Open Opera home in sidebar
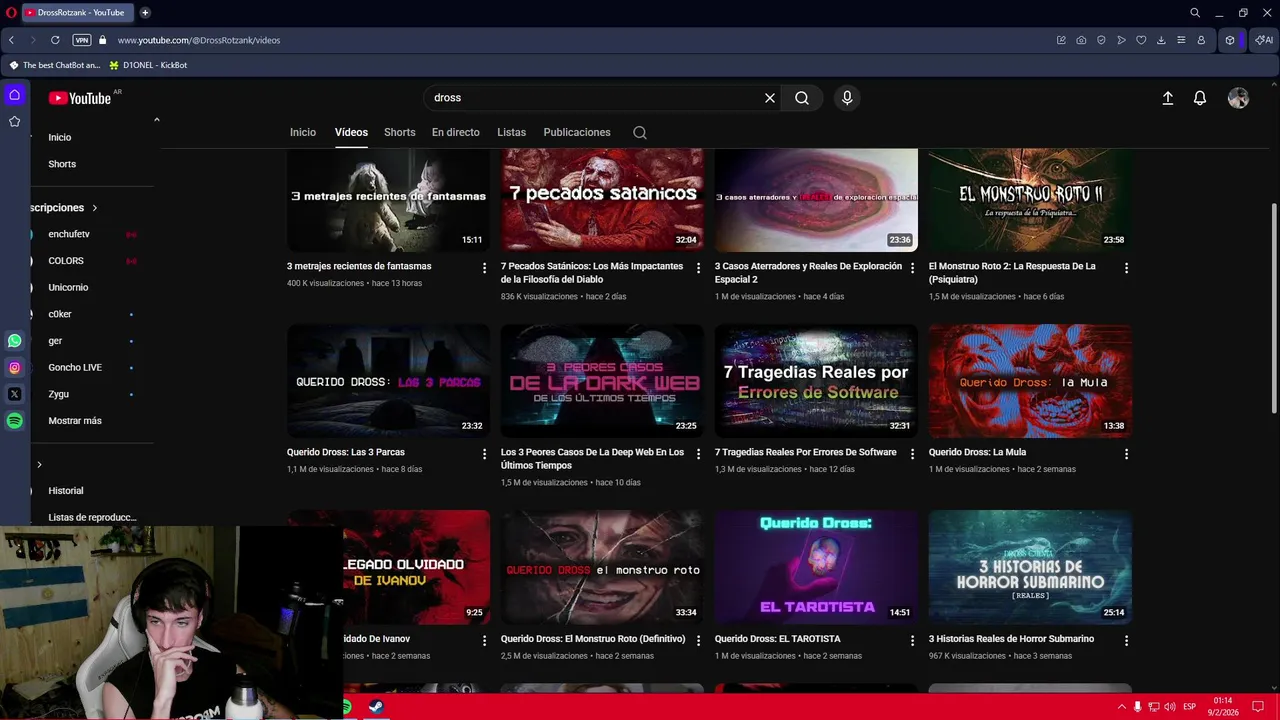Screen dimensions: 1280x720 pos(14,95)
